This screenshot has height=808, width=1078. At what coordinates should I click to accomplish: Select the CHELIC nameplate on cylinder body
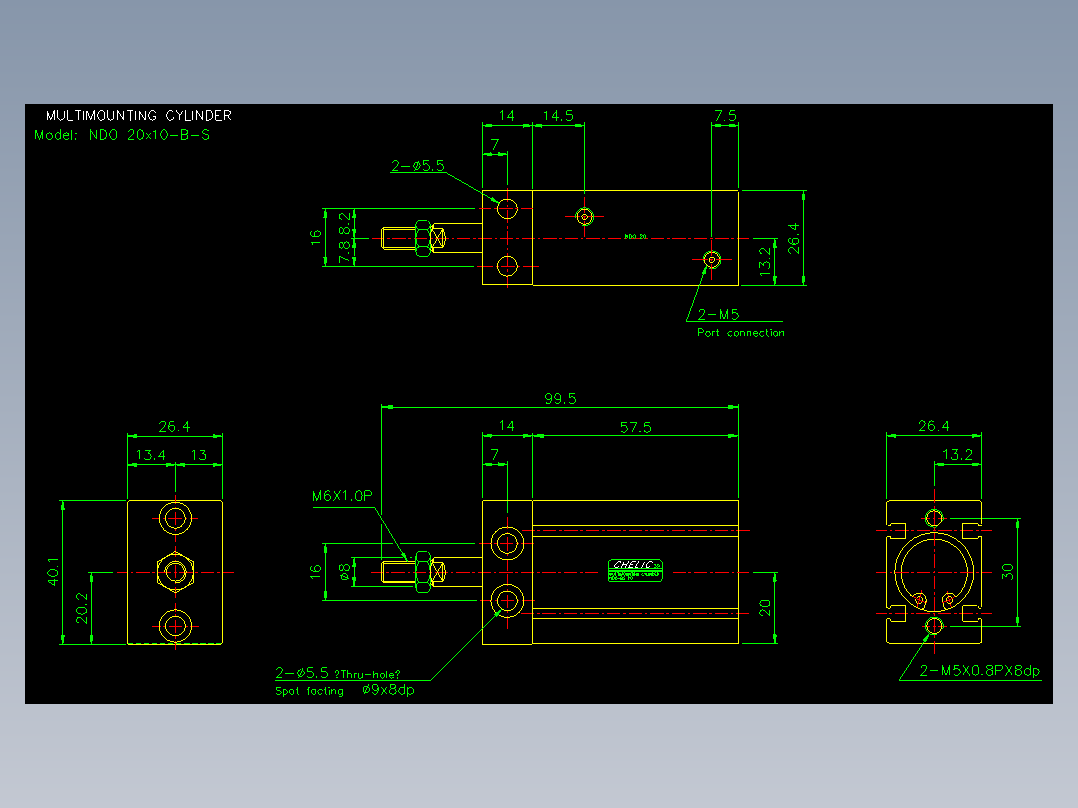point(635,571)
